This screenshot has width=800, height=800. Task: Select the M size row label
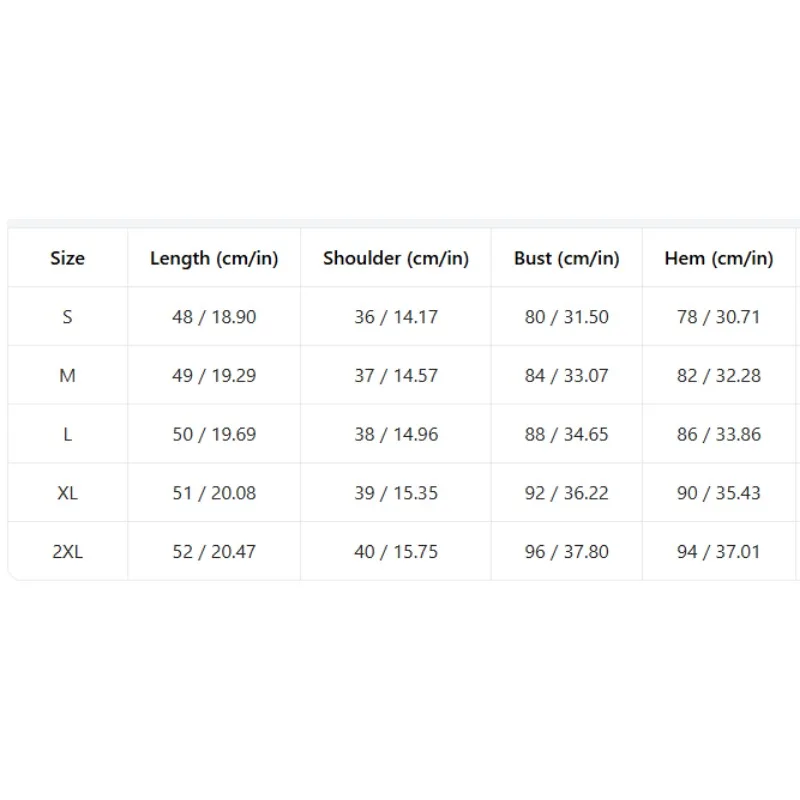click(x=67, y=376)
